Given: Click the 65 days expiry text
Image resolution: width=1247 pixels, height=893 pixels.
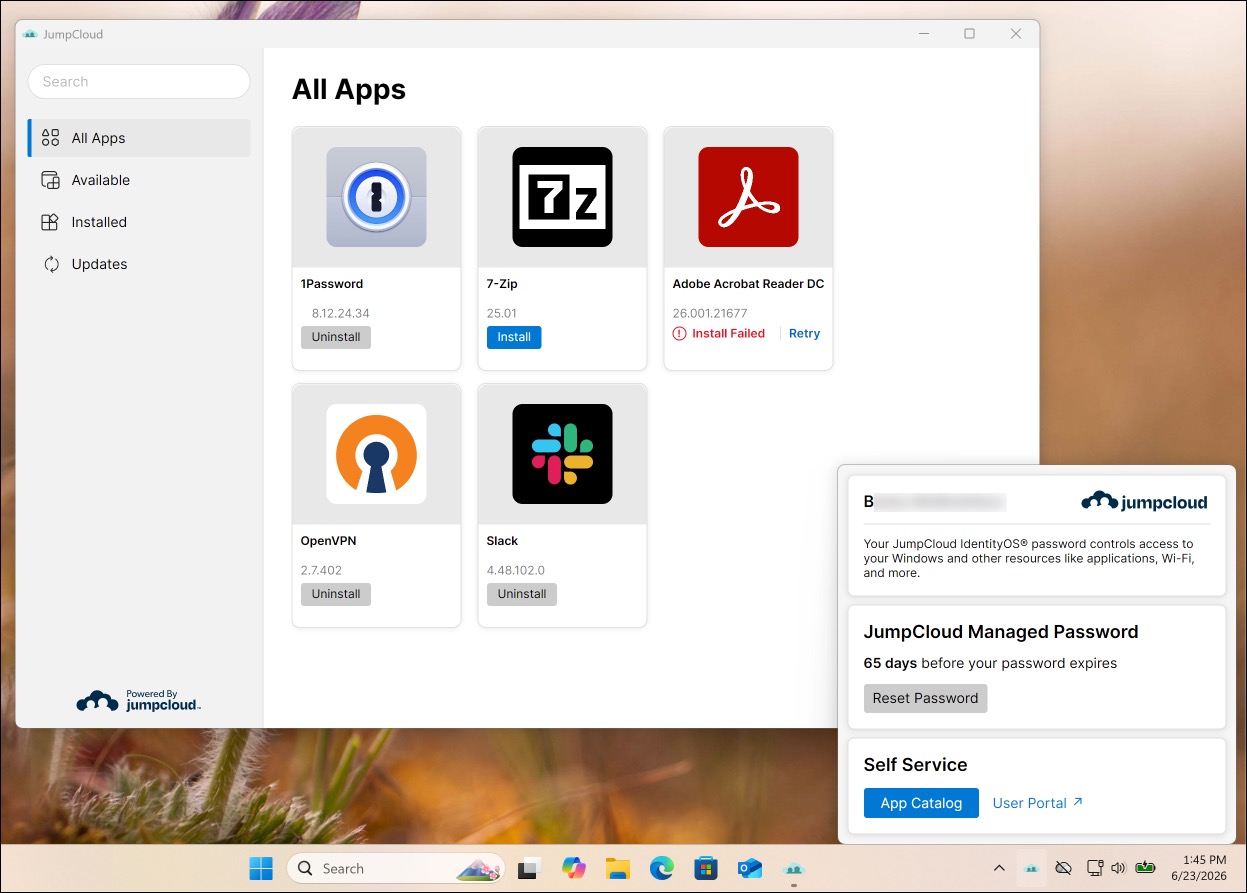Looking at the screenshot, I should point(990,663).
